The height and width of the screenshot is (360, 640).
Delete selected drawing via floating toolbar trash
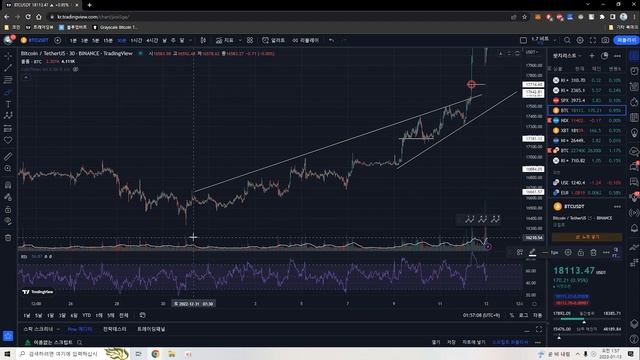point(593,253)
